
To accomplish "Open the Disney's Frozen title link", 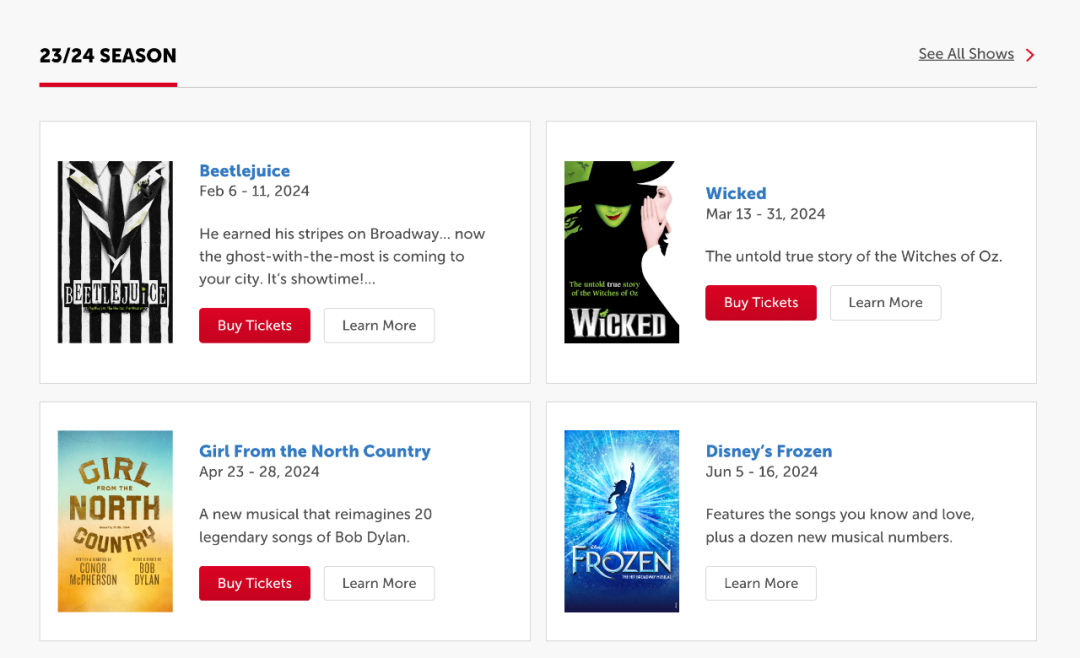I will pyautogui.click(x=769, y=451).
